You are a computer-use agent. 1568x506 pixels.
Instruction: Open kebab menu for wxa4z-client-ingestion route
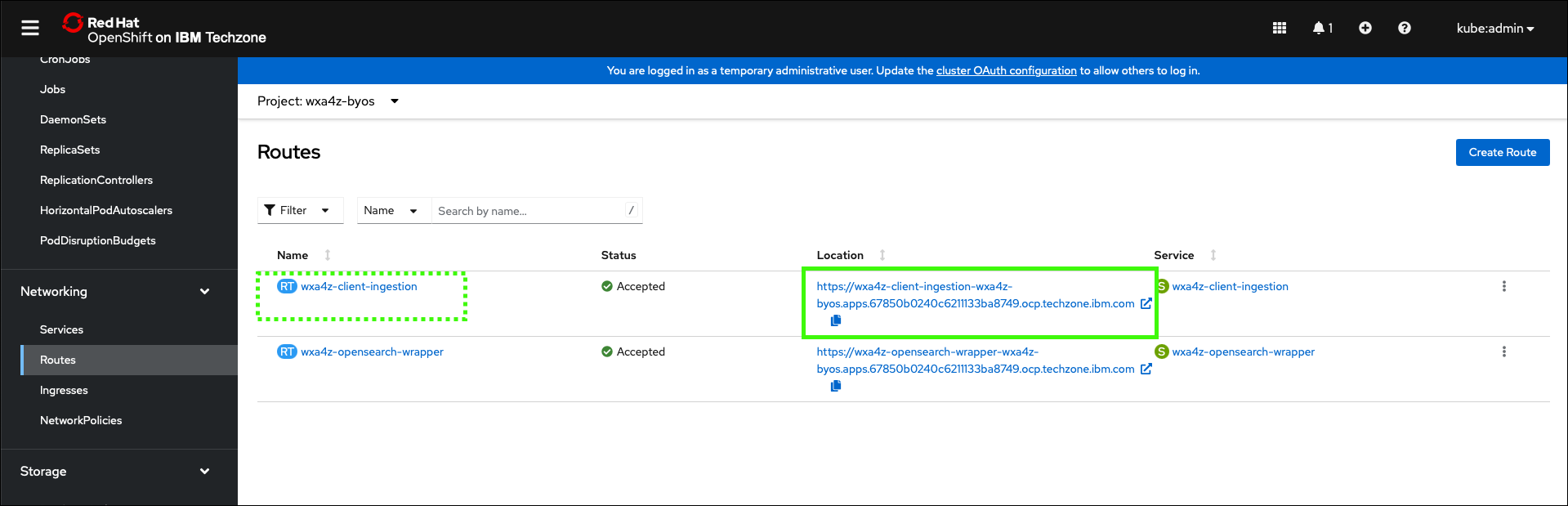coord(1503,287)
